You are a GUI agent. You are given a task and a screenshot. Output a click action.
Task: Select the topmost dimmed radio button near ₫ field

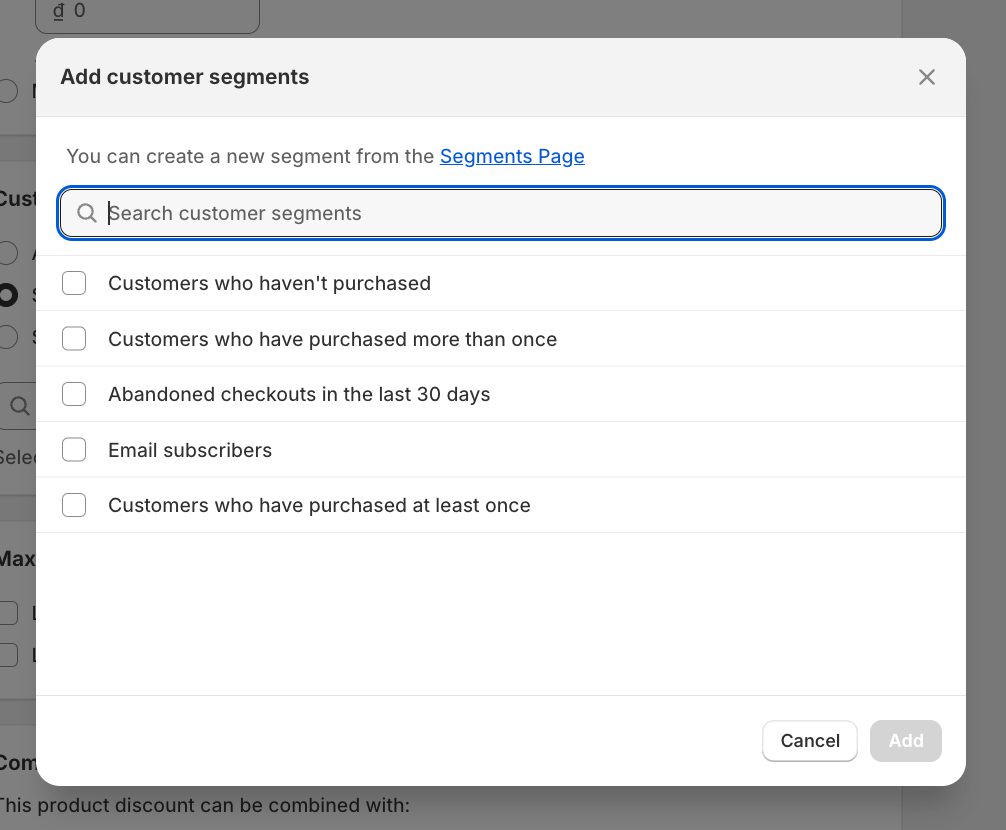9,91
